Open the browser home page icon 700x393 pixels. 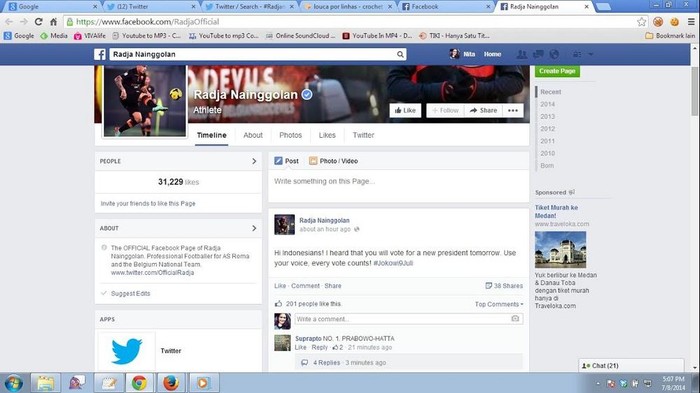54,21
